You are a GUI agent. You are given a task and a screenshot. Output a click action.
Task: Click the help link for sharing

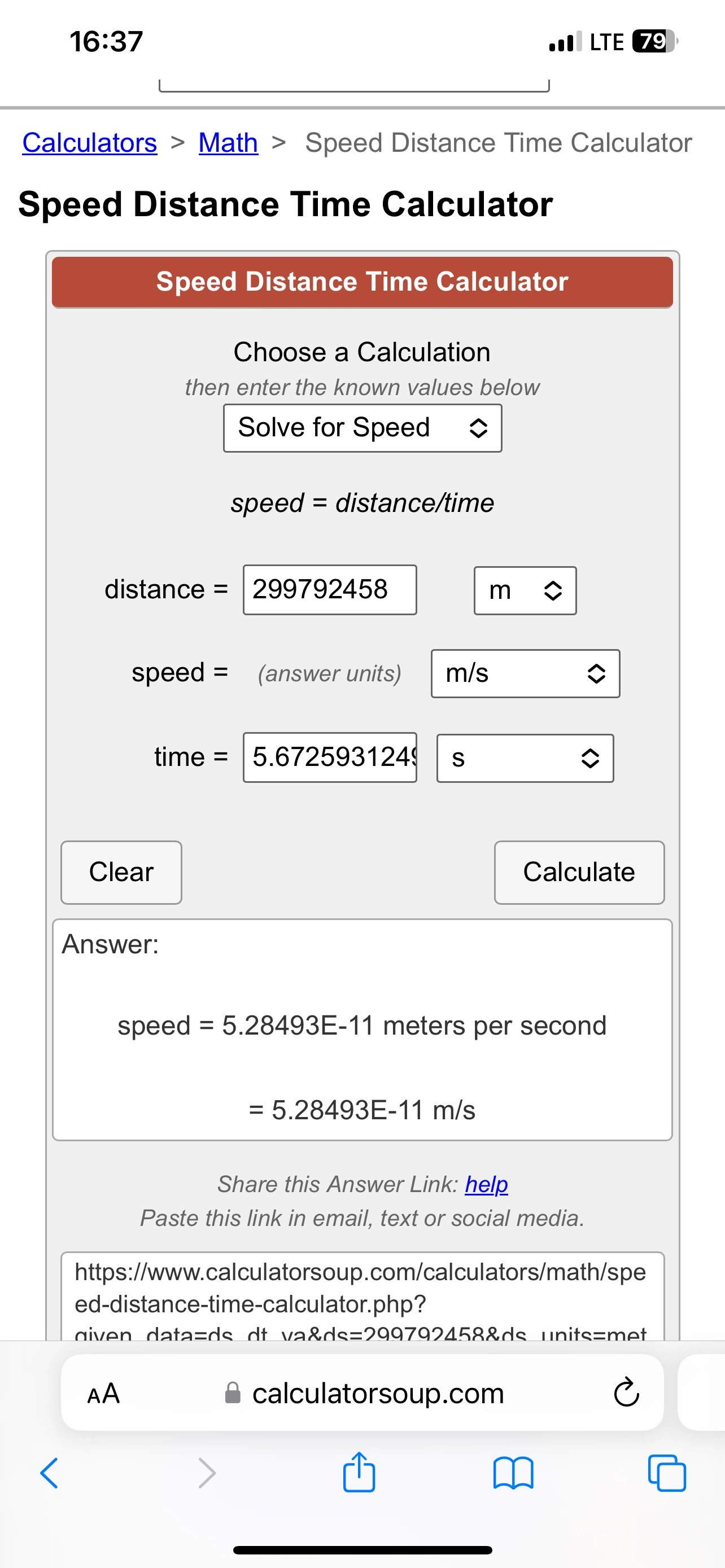point(486,1184)
